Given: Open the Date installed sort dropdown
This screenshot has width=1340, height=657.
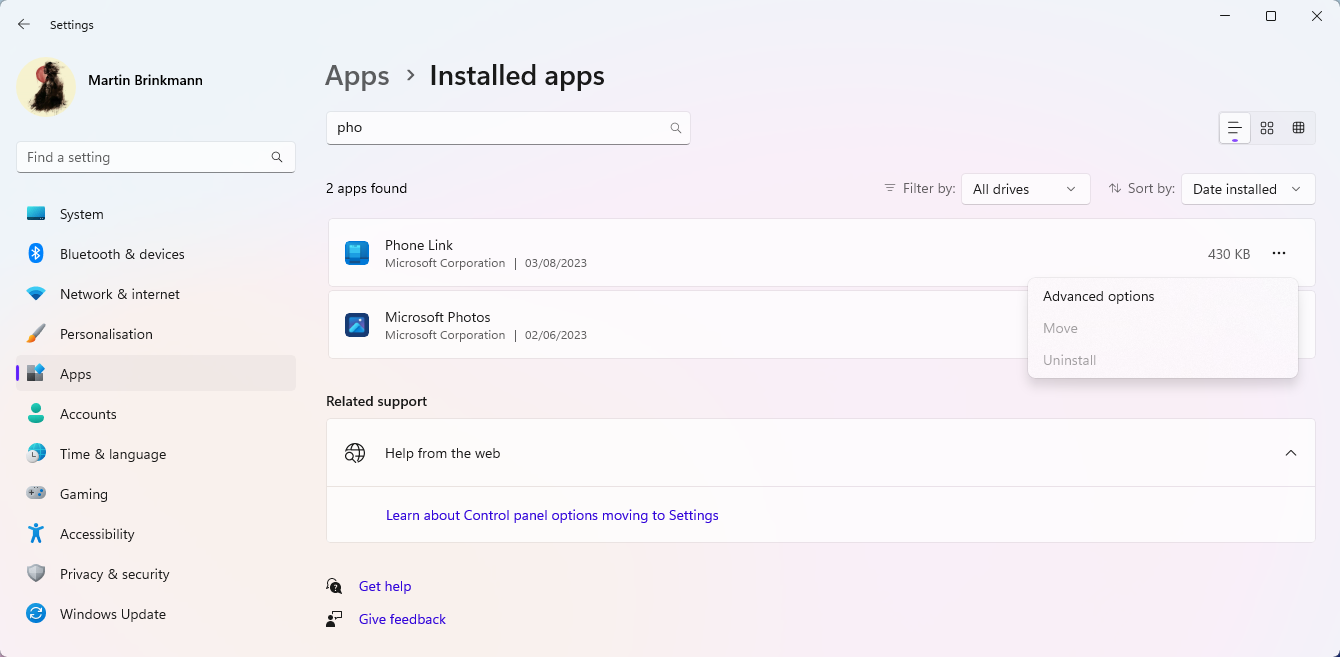Looking at the screenshot, I should coord(1248,189).
